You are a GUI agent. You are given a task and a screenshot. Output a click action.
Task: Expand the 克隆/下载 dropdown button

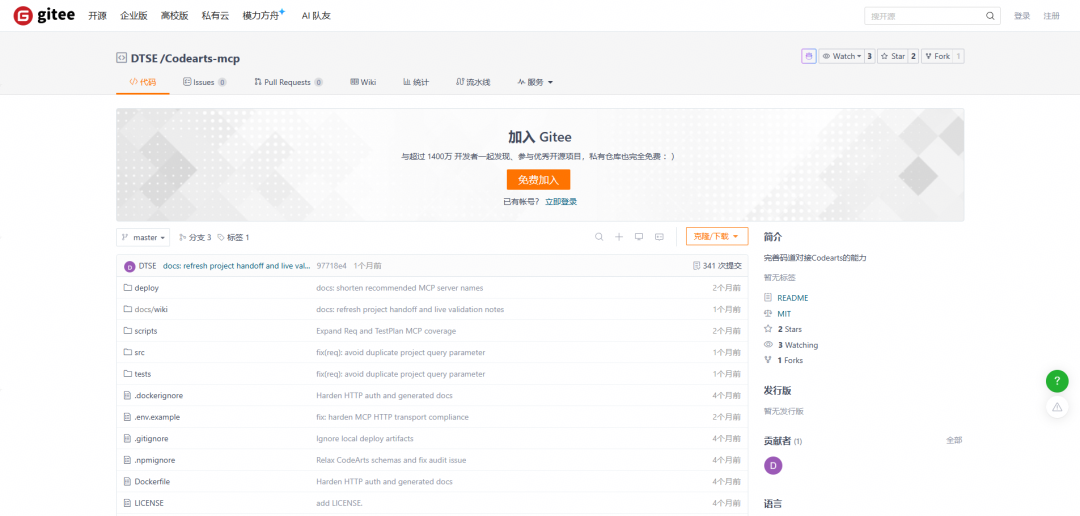click(717, 237)
